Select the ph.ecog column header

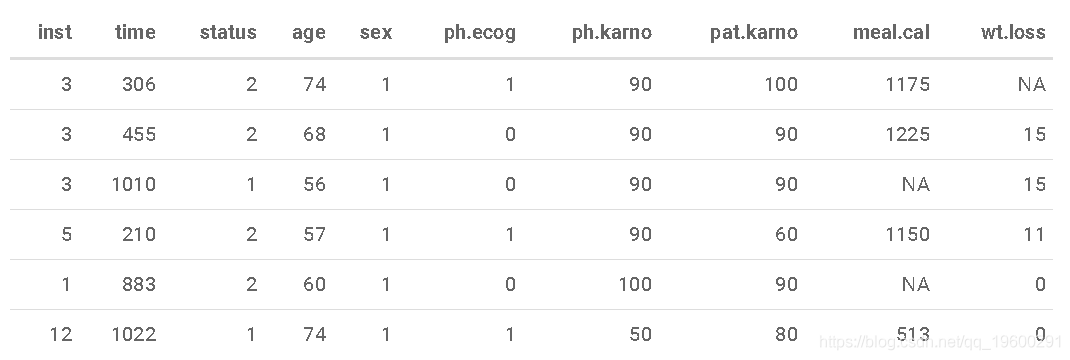point(480,33)
